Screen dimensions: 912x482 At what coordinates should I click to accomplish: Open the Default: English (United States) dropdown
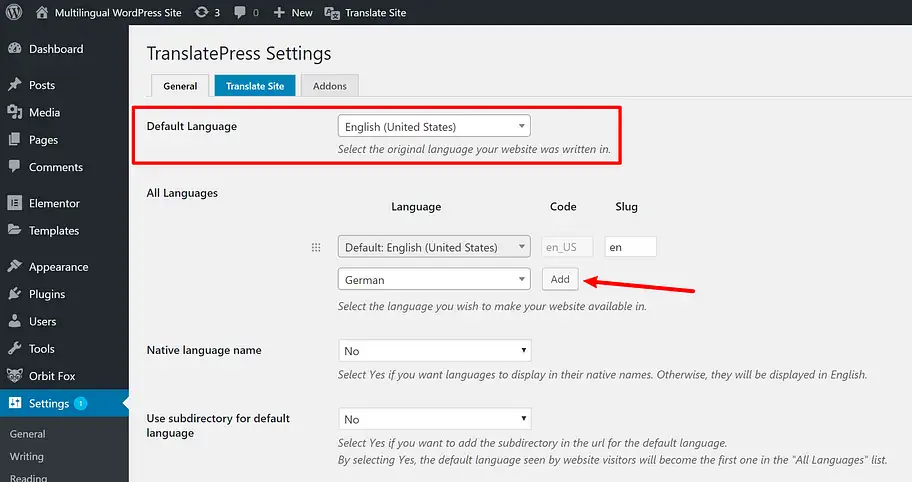(x=434, y=247)
